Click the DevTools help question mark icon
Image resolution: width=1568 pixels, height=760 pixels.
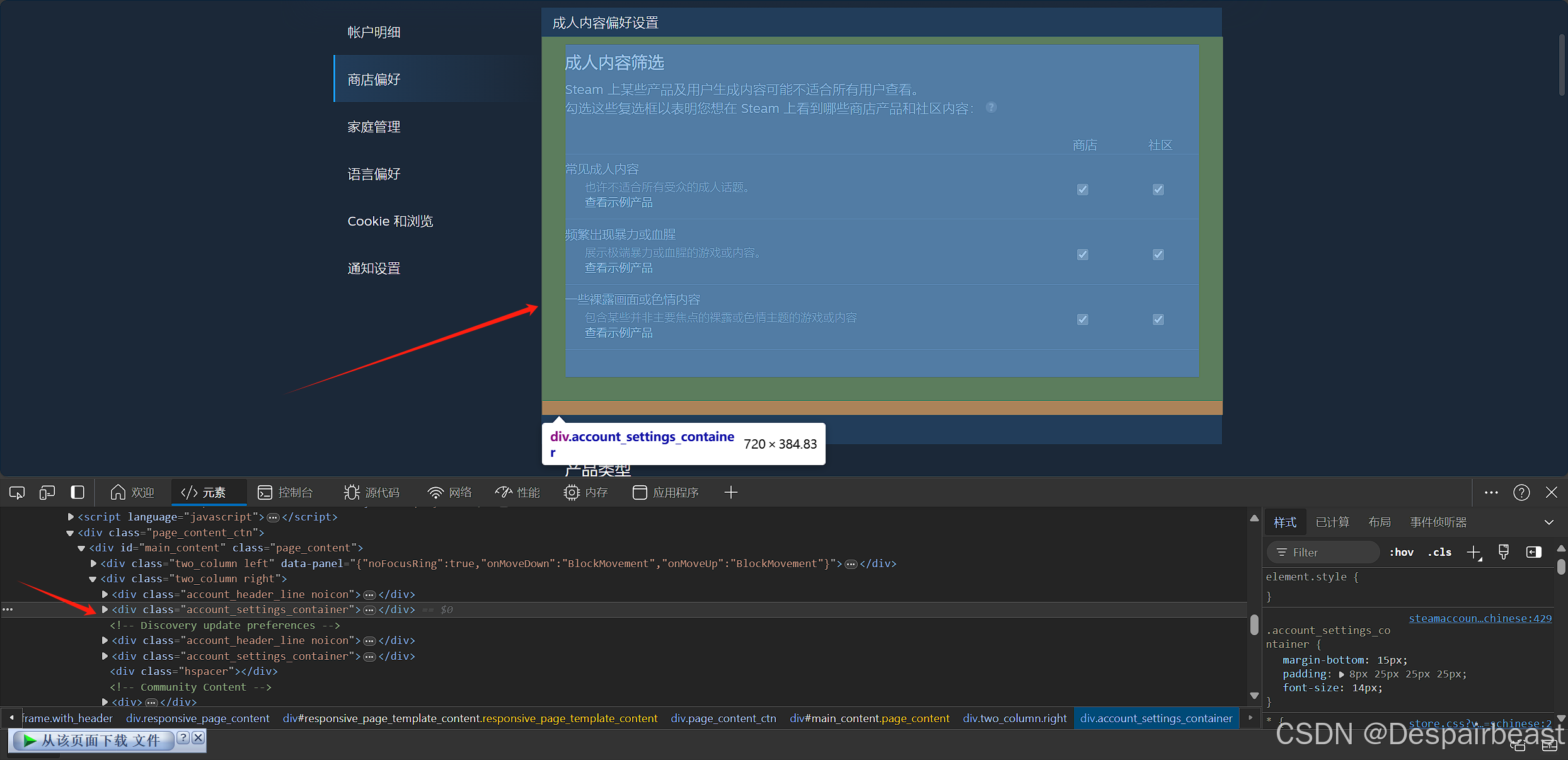pyautogui.click(x=1521, y=492)
